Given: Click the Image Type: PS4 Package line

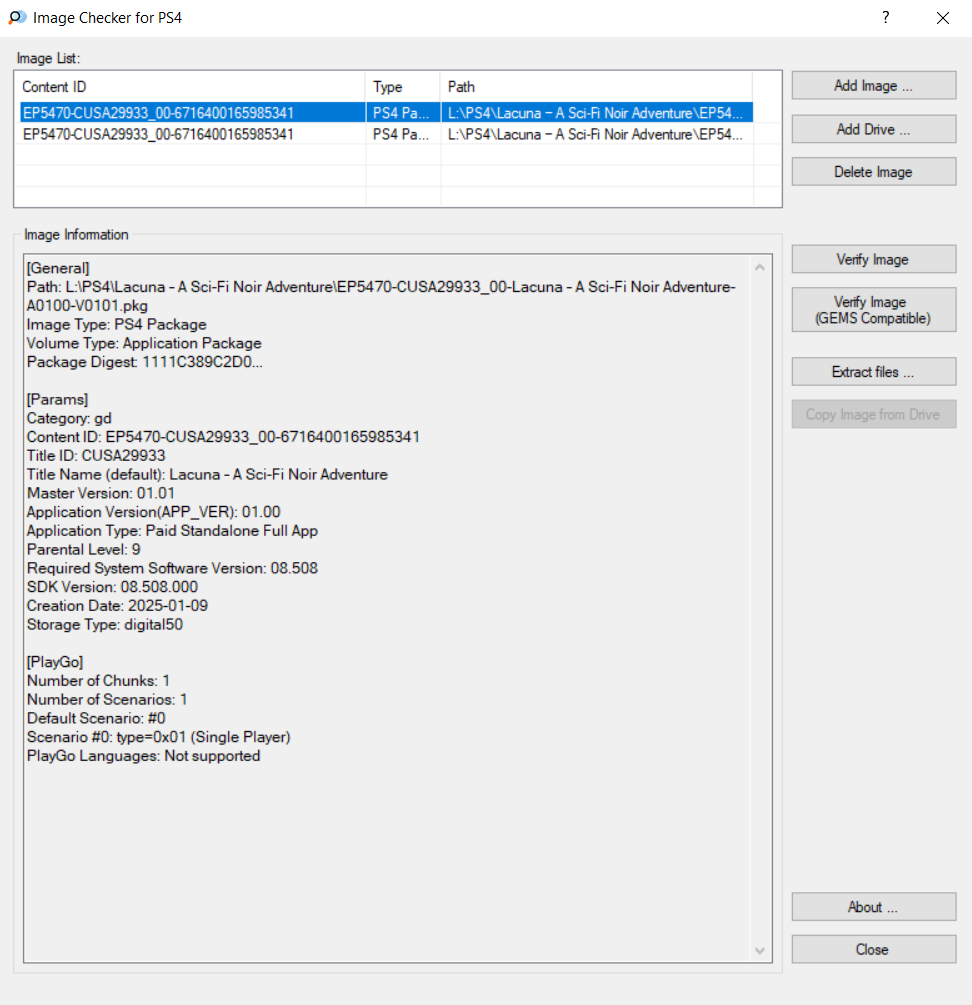Looking at the screenshot, I should 117,324.
